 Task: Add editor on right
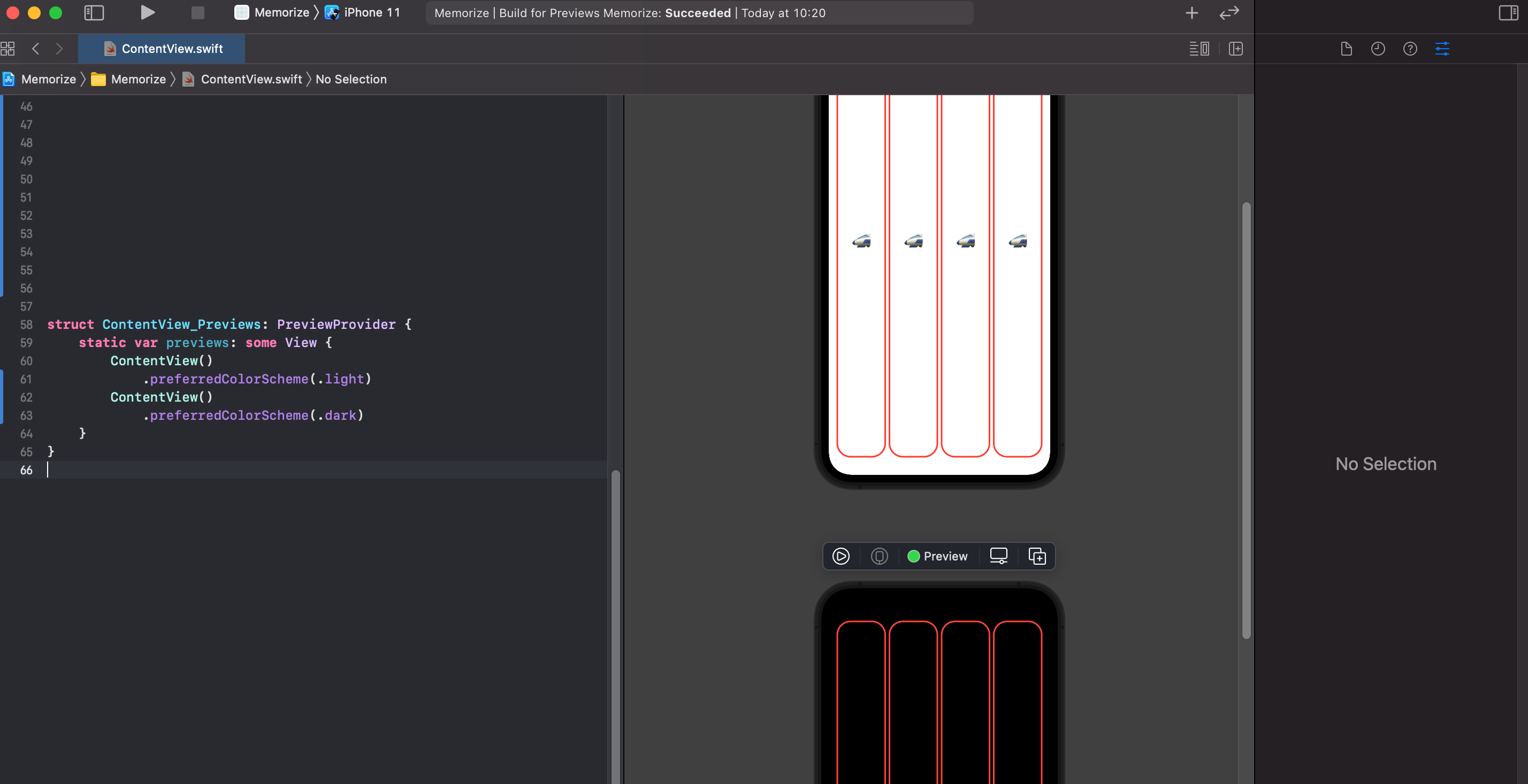click(x=1235, y=49)
